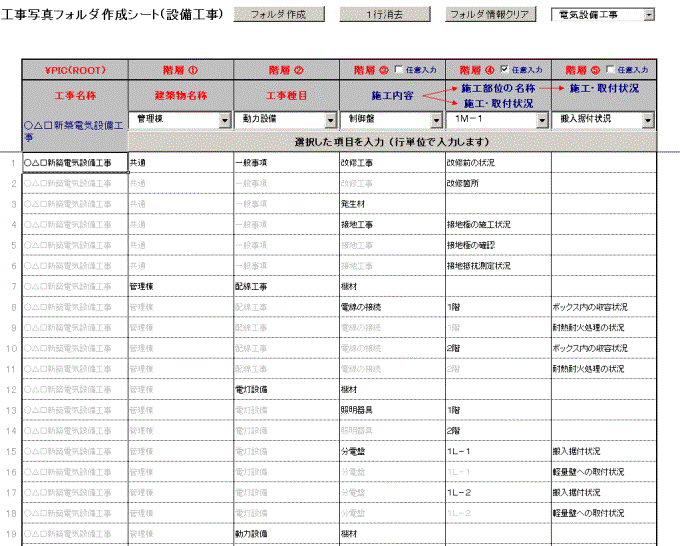Select the 電灯設備 cell in row 12
This screenshot has height=546, width=680.
(286, 389)
